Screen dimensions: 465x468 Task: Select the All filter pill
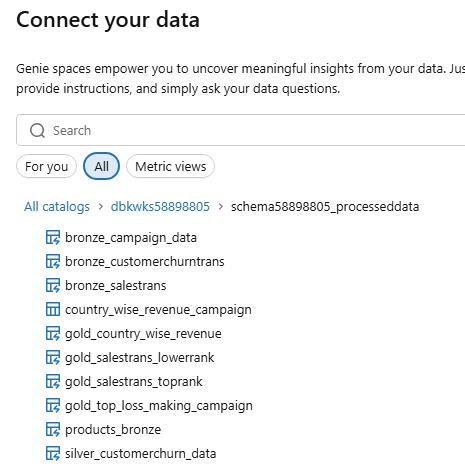click(x=101, y=166)
